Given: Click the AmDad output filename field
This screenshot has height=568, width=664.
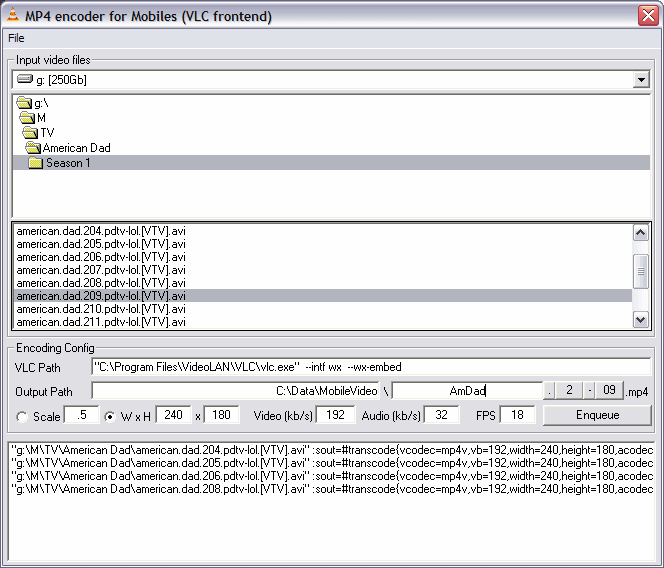Looking at the screenshot, I should tap(467, 391).
